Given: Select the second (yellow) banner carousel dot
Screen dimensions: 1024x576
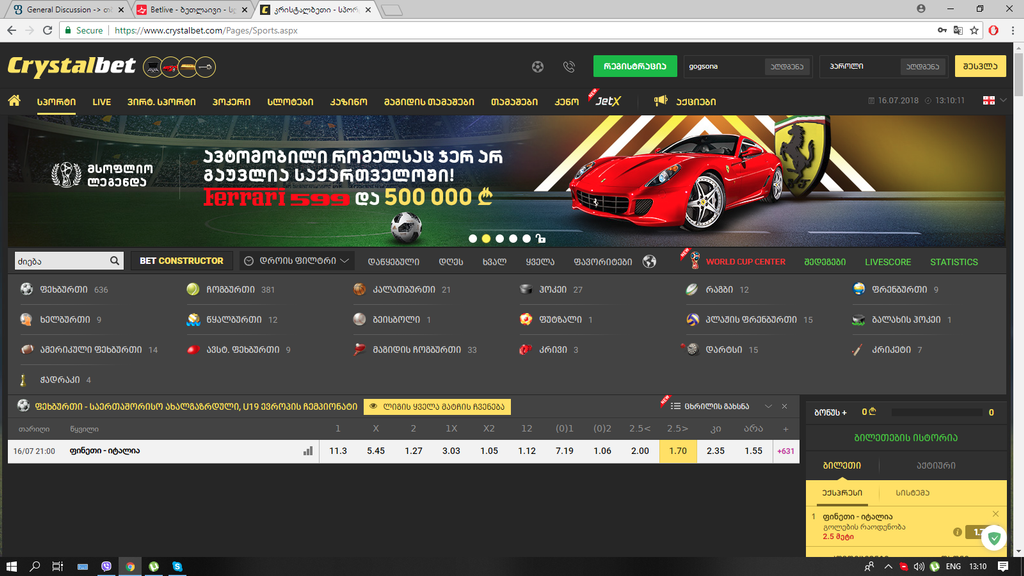Looking at the screenshot, I should click(486, 239).
